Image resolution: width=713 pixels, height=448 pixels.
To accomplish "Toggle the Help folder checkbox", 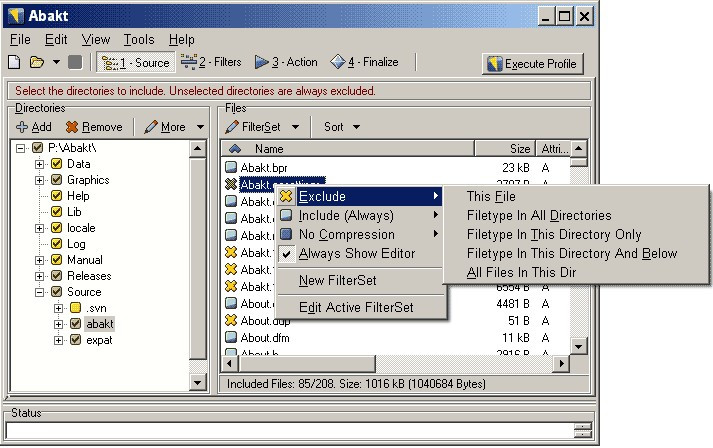I will pos(57,196).
